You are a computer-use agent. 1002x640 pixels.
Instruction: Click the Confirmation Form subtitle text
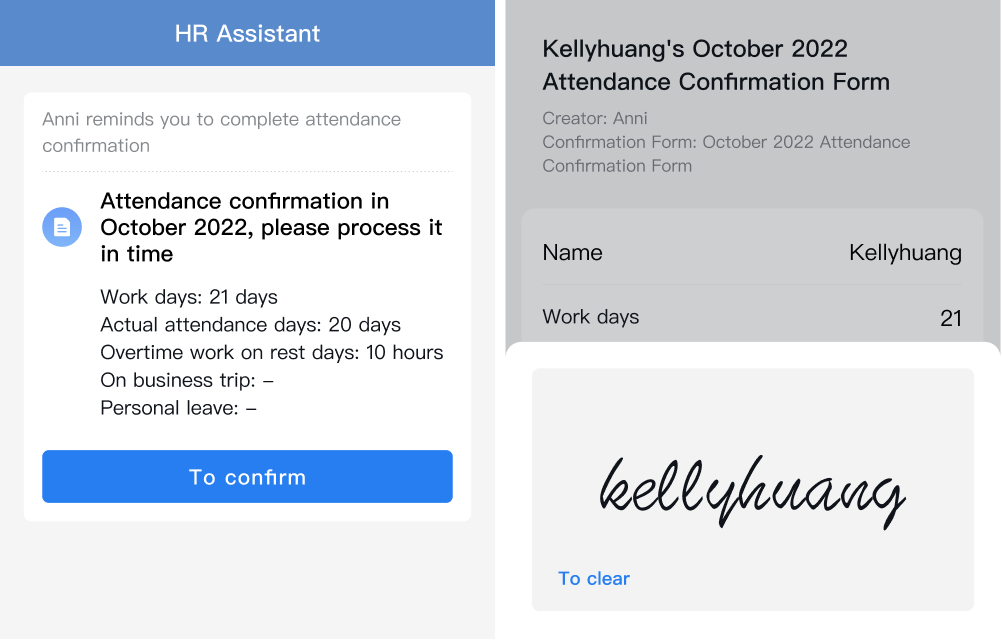tap(726, 154)
